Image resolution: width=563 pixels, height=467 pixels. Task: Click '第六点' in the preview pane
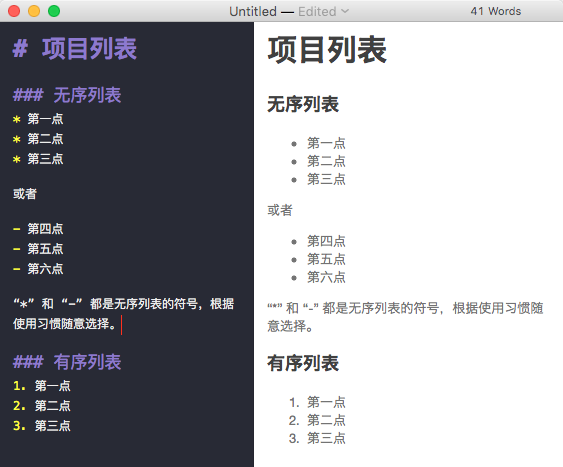coord(326,277)
